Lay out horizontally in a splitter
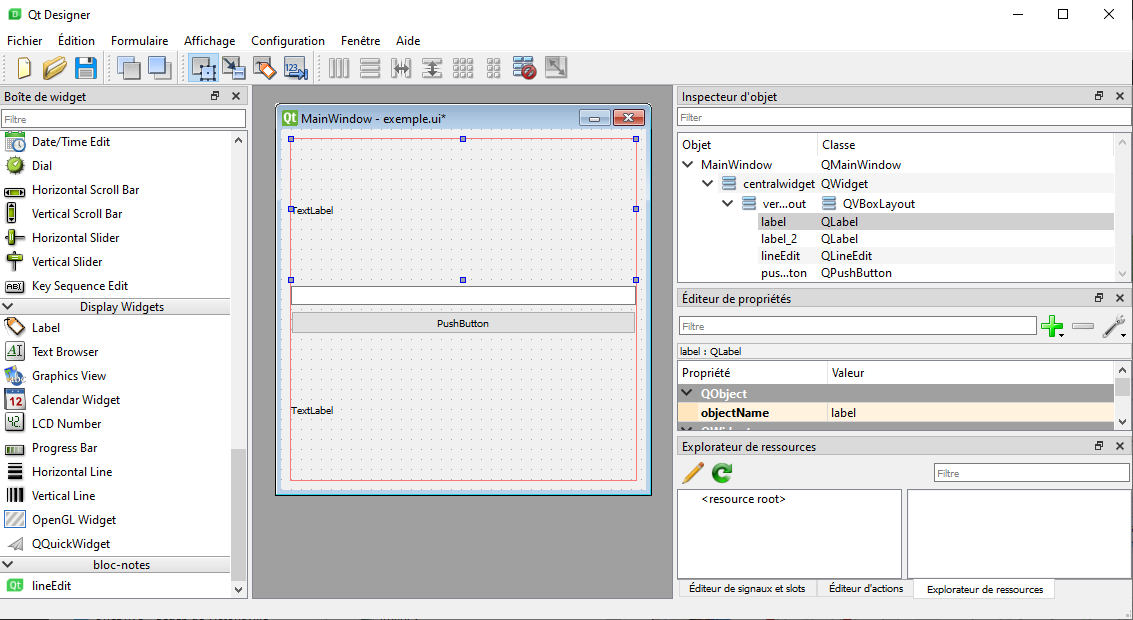Screen dimensions: 1133x620 pos(401,68)
